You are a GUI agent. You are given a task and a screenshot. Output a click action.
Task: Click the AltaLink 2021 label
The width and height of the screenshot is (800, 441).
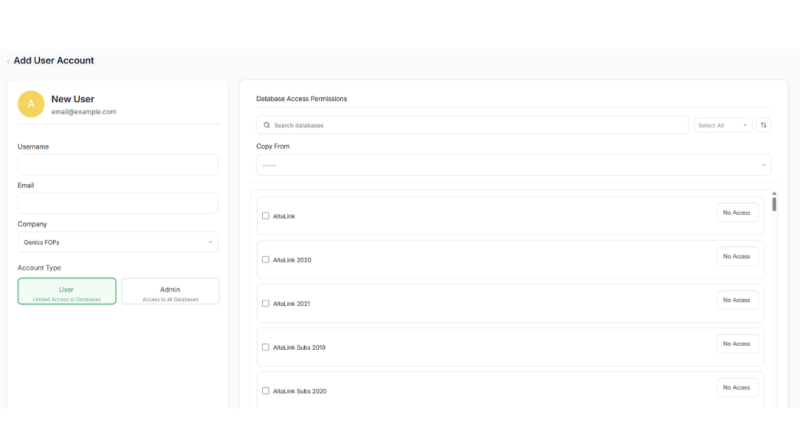pyautogui.click(x=291, y=304)
